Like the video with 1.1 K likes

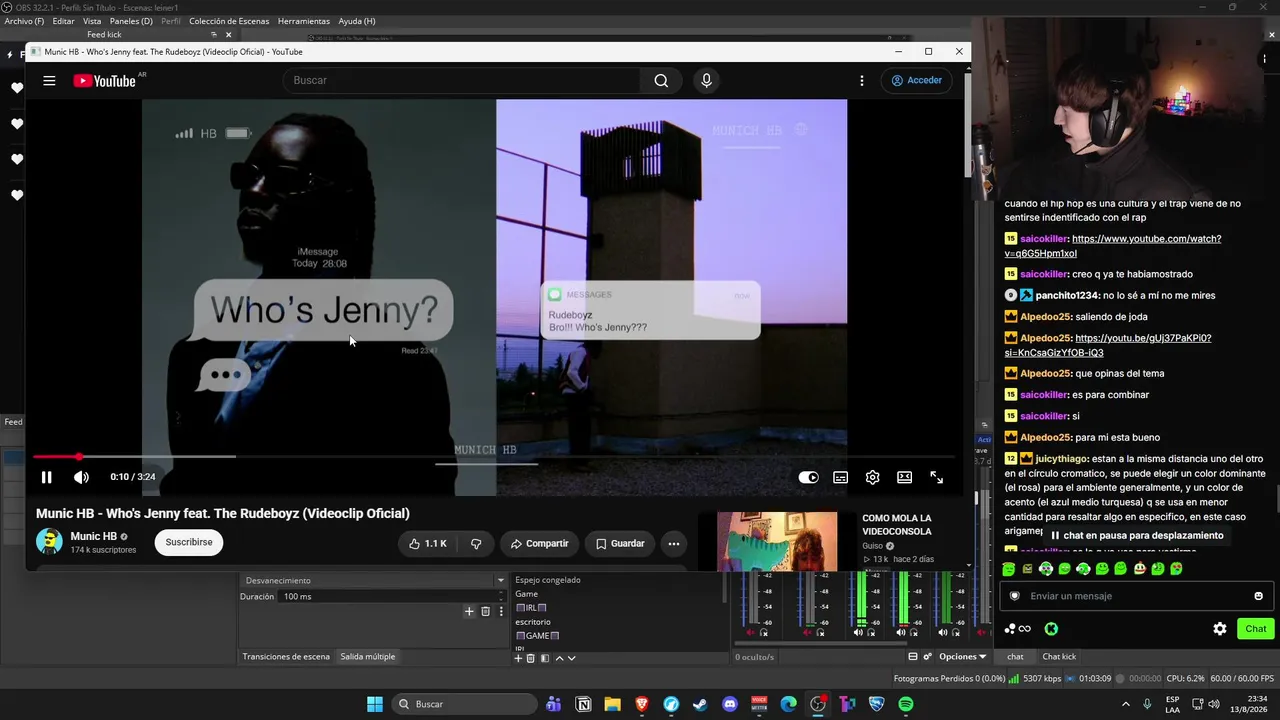428,543
